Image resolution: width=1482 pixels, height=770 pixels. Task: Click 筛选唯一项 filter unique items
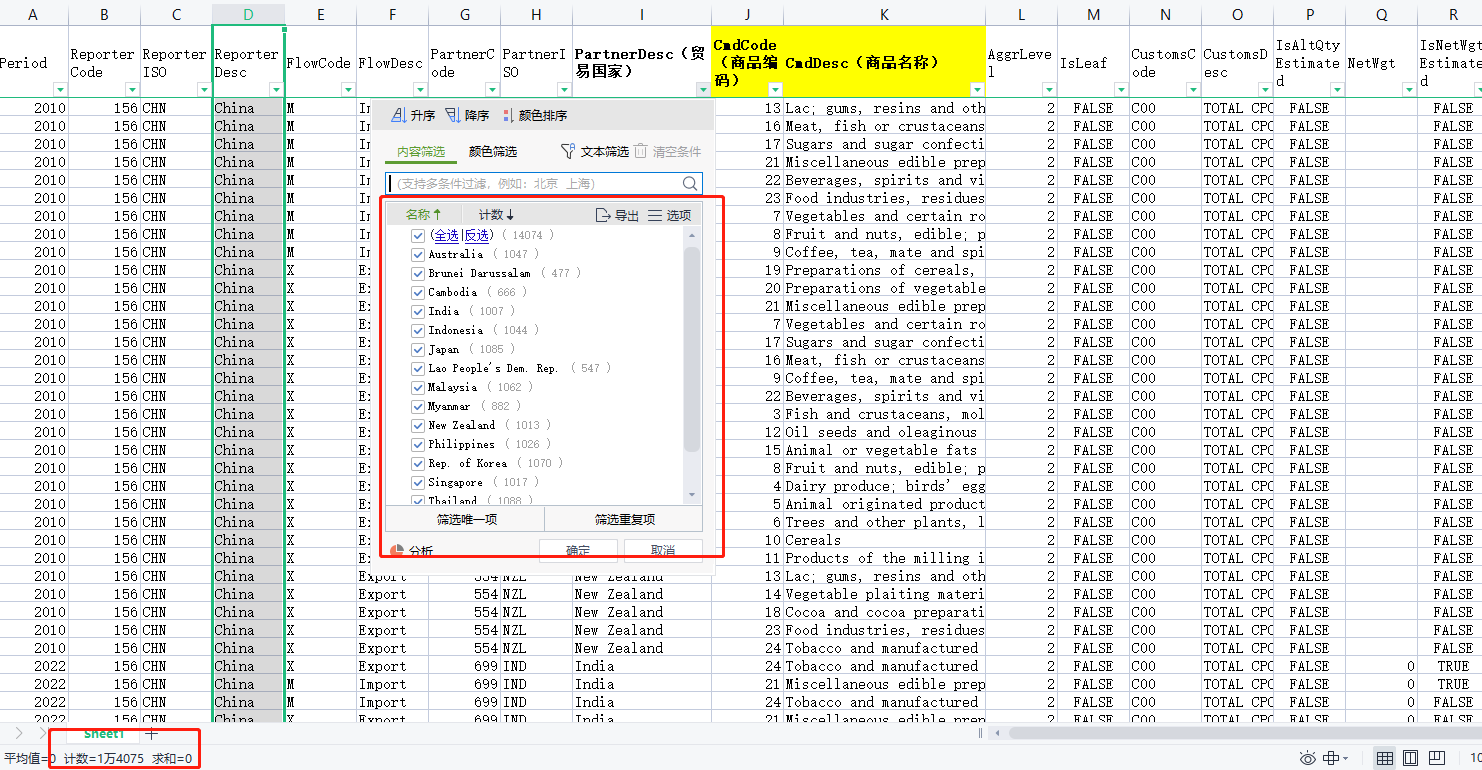click(x=466, y=519)
